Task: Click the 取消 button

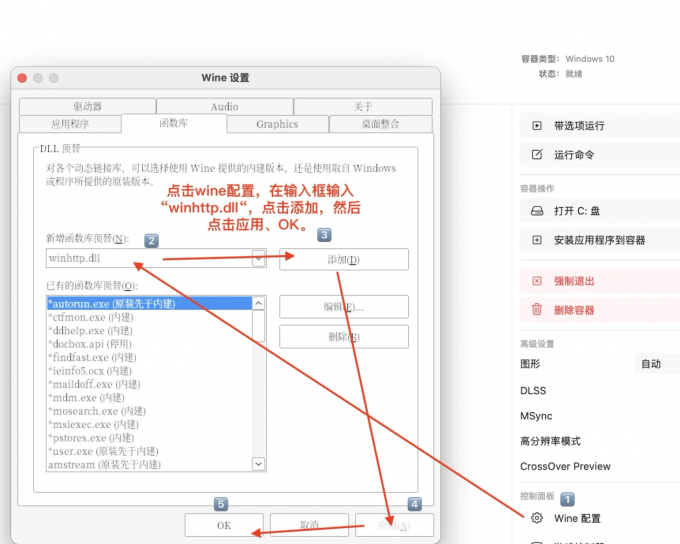Action: [309, 525]
